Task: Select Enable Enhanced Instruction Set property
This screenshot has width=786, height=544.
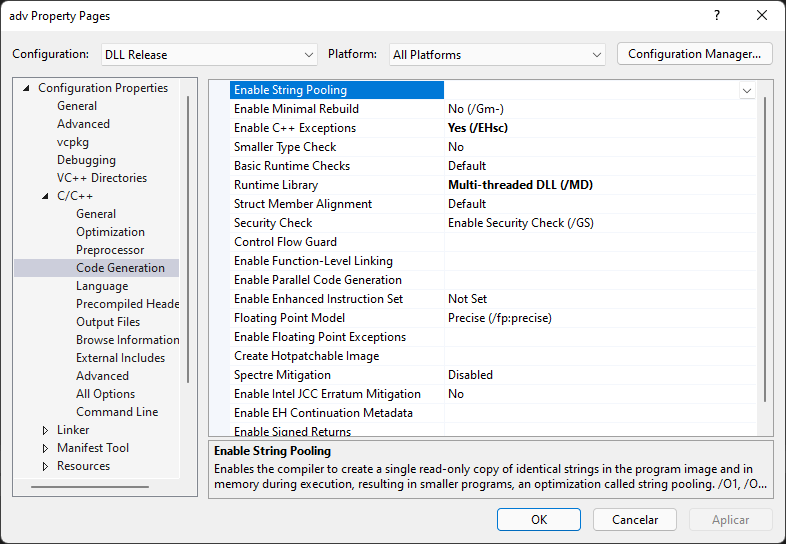Action: (318, 299)
